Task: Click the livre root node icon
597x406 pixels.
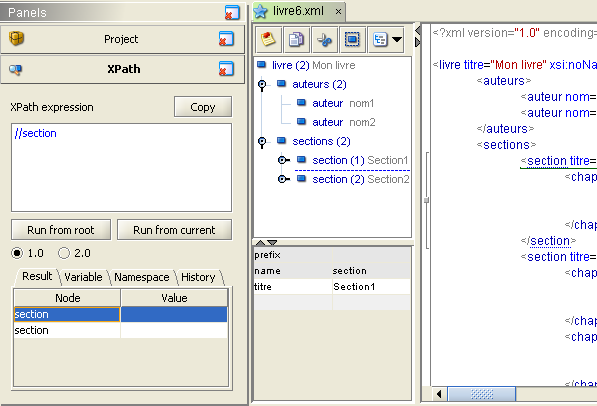Action: click(262, 64)
